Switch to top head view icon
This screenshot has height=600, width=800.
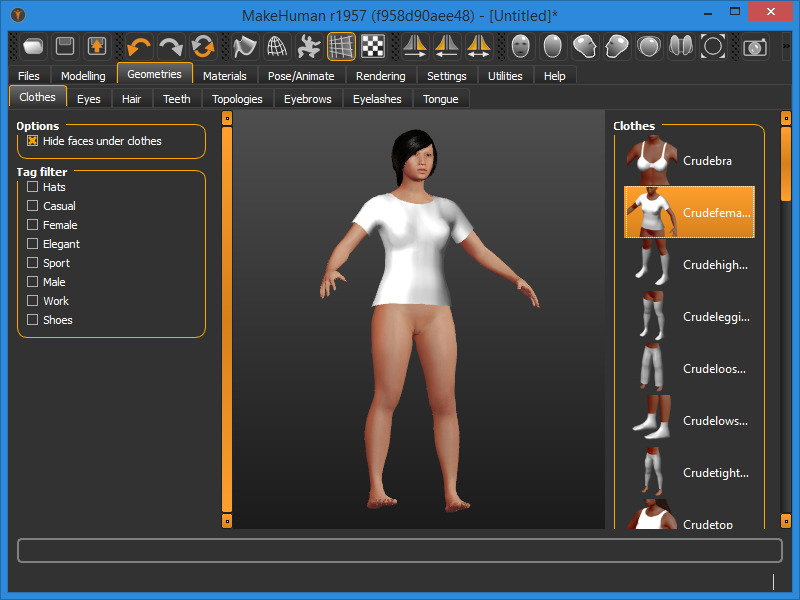(x=648, y=46)
